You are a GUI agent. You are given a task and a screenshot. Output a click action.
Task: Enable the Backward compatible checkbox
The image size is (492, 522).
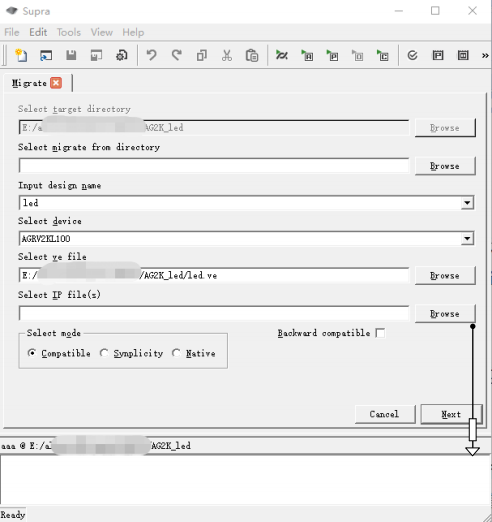tap(380, 333)
